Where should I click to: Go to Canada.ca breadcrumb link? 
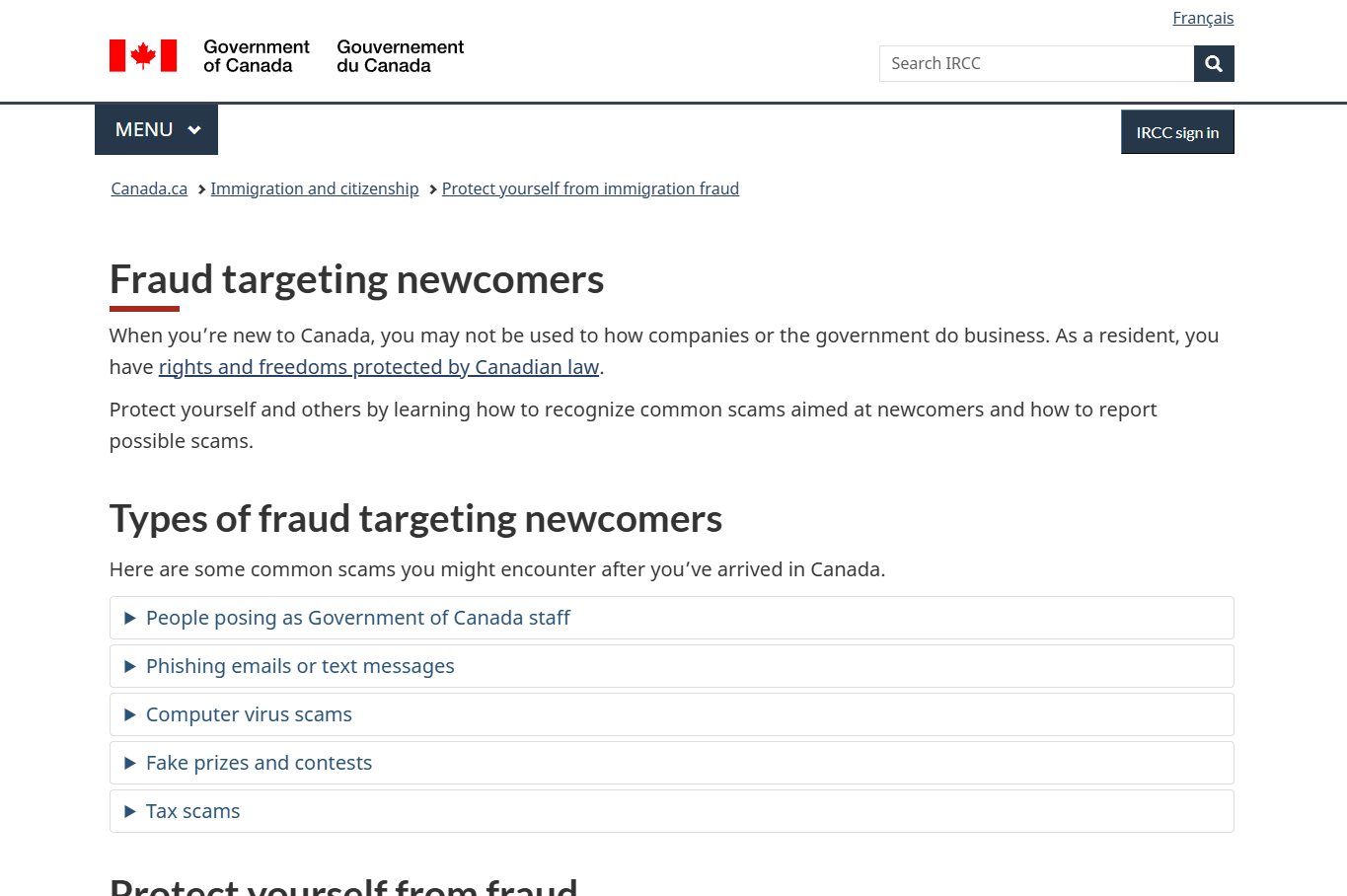(x=149, y=189)
